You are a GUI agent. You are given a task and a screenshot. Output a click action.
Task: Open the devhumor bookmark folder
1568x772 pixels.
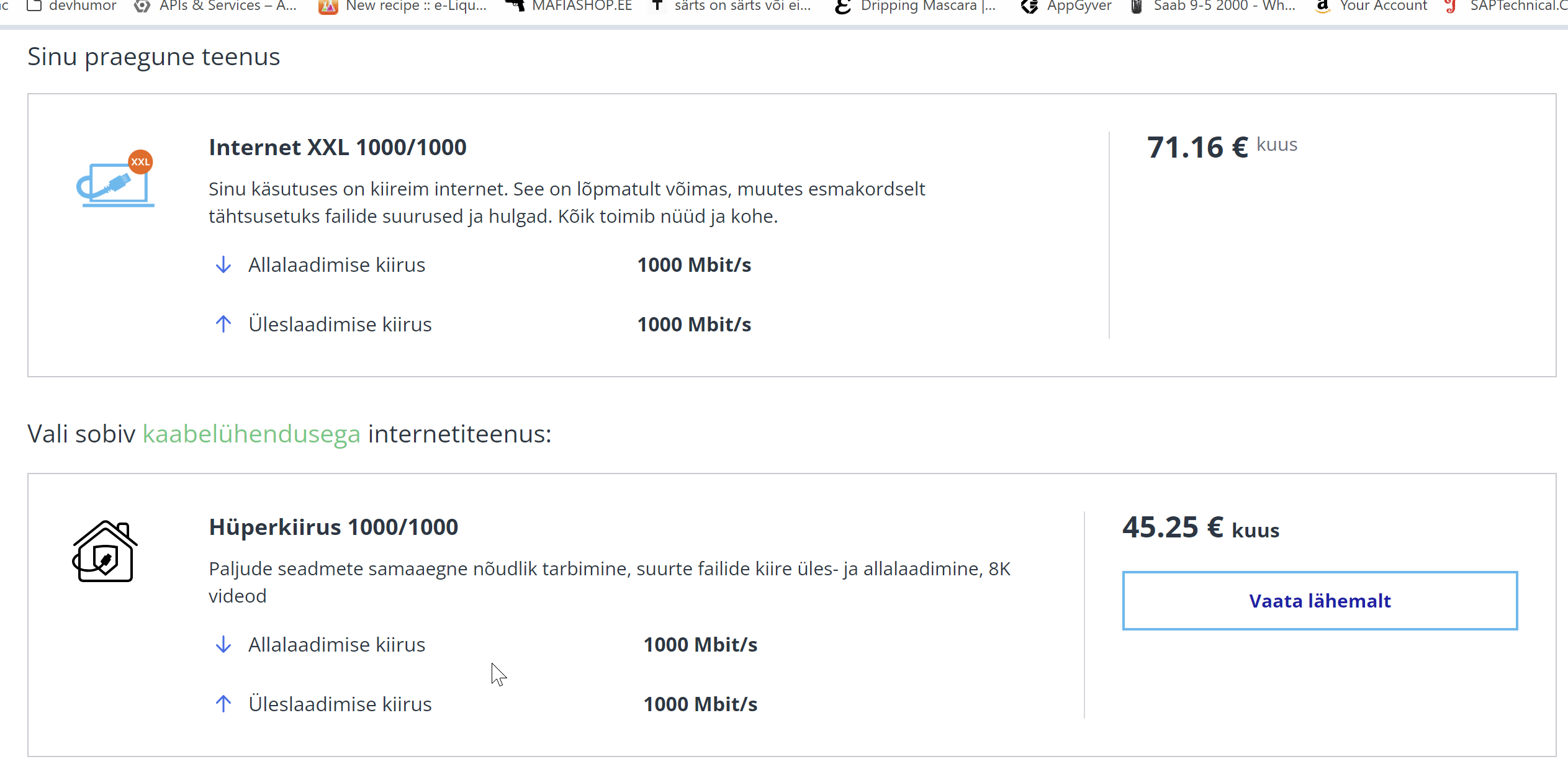(x=72, y=6)
